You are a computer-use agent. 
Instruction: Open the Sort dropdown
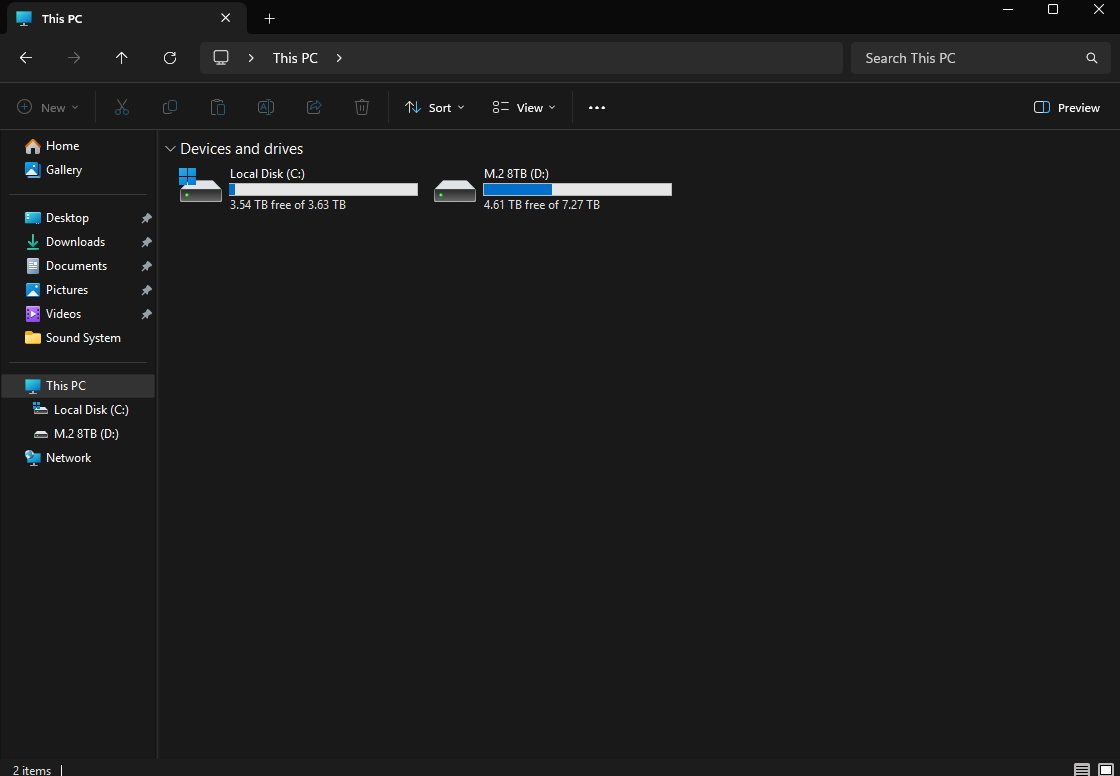[x=434, y=107]
